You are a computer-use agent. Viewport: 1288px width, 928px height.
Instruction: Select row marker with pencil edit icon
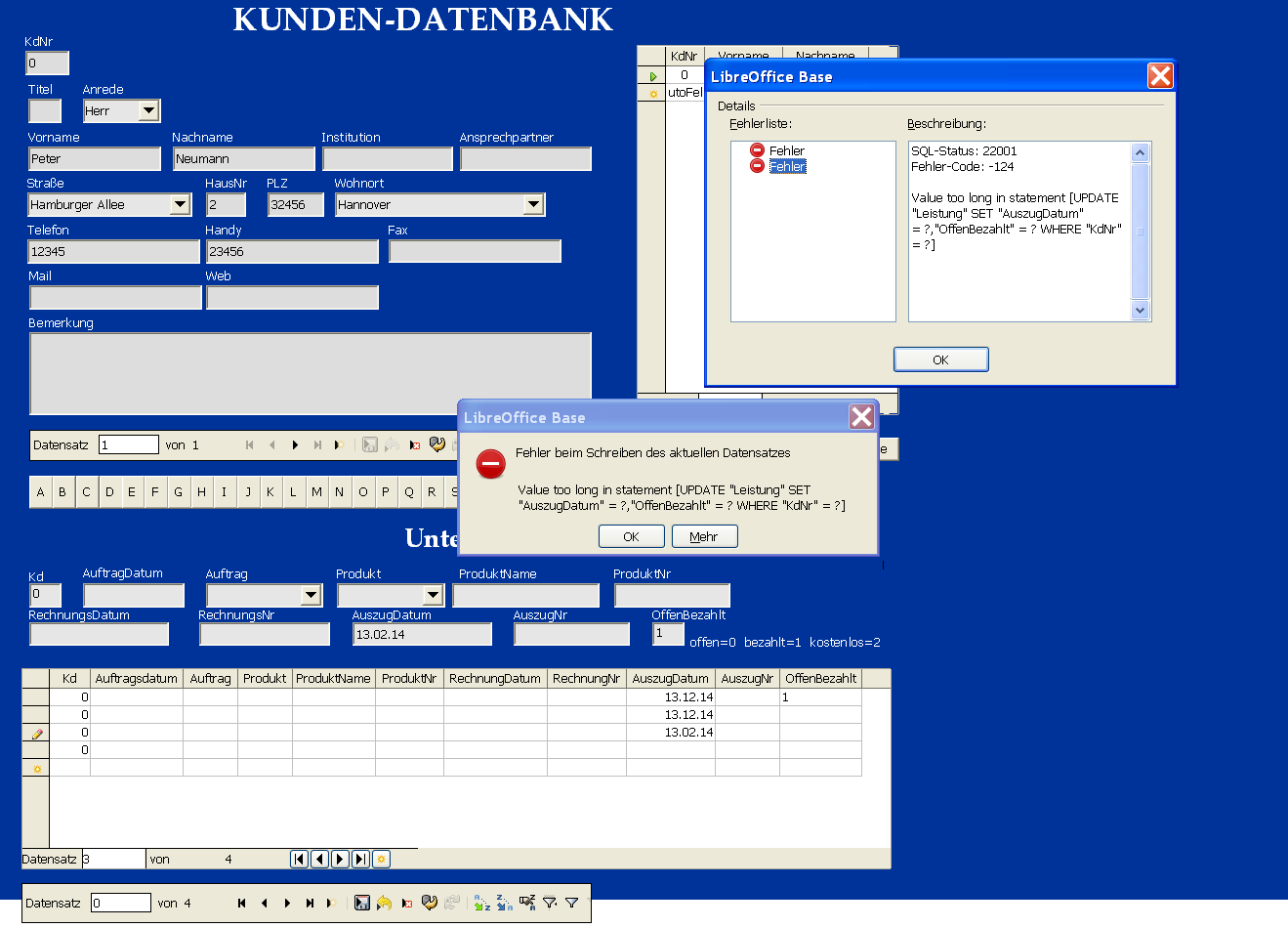(x=36, y=733)
